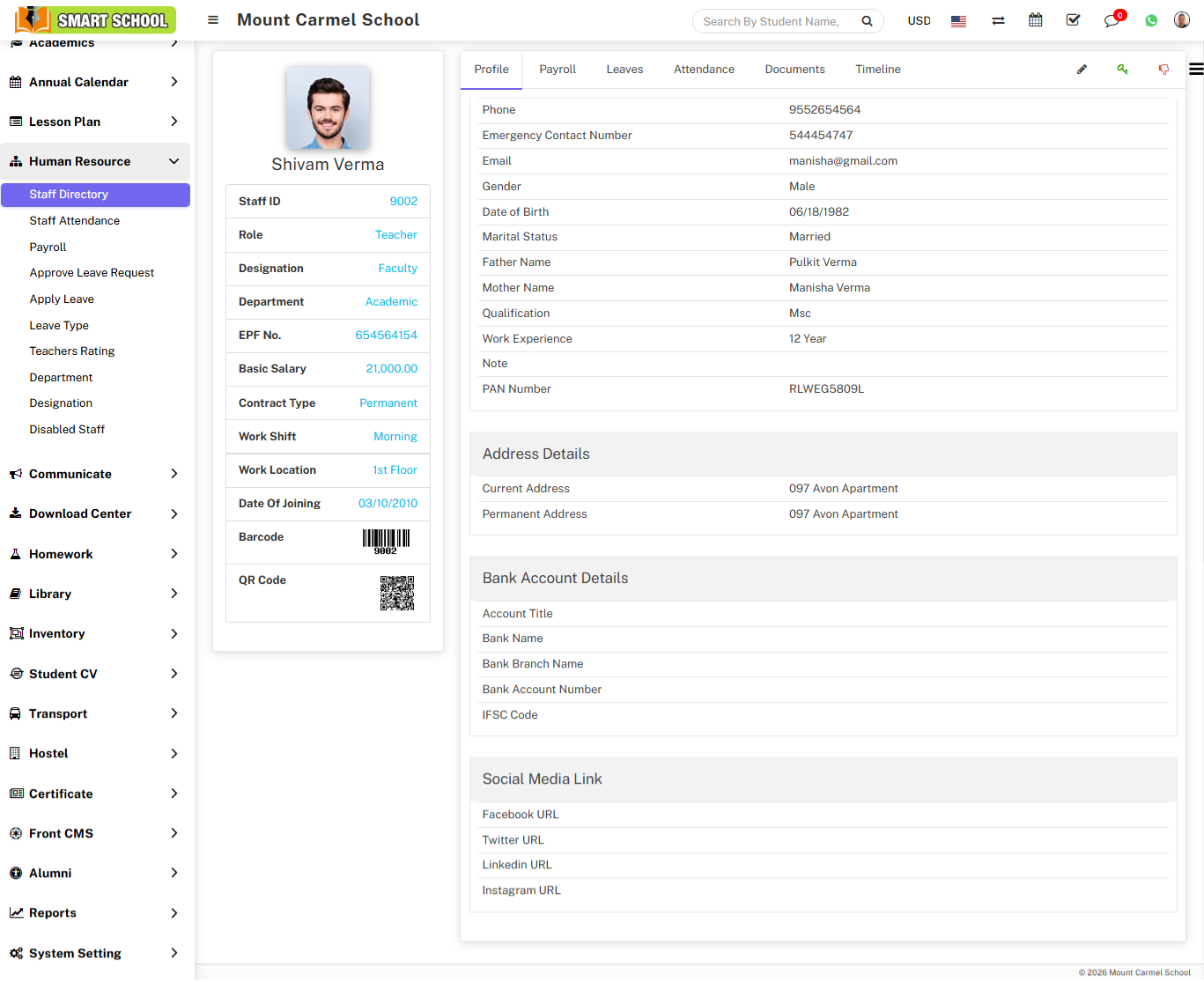Open the calendar icon in top bar
This screenshot has width=1204, height=982.
coord(1036,20)
